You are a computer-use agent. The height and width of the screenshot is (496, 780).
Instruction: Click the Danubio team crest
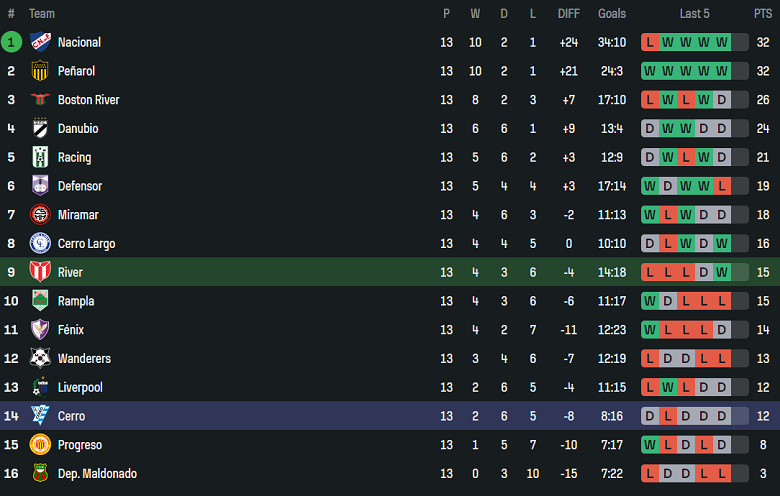[40, 128]
